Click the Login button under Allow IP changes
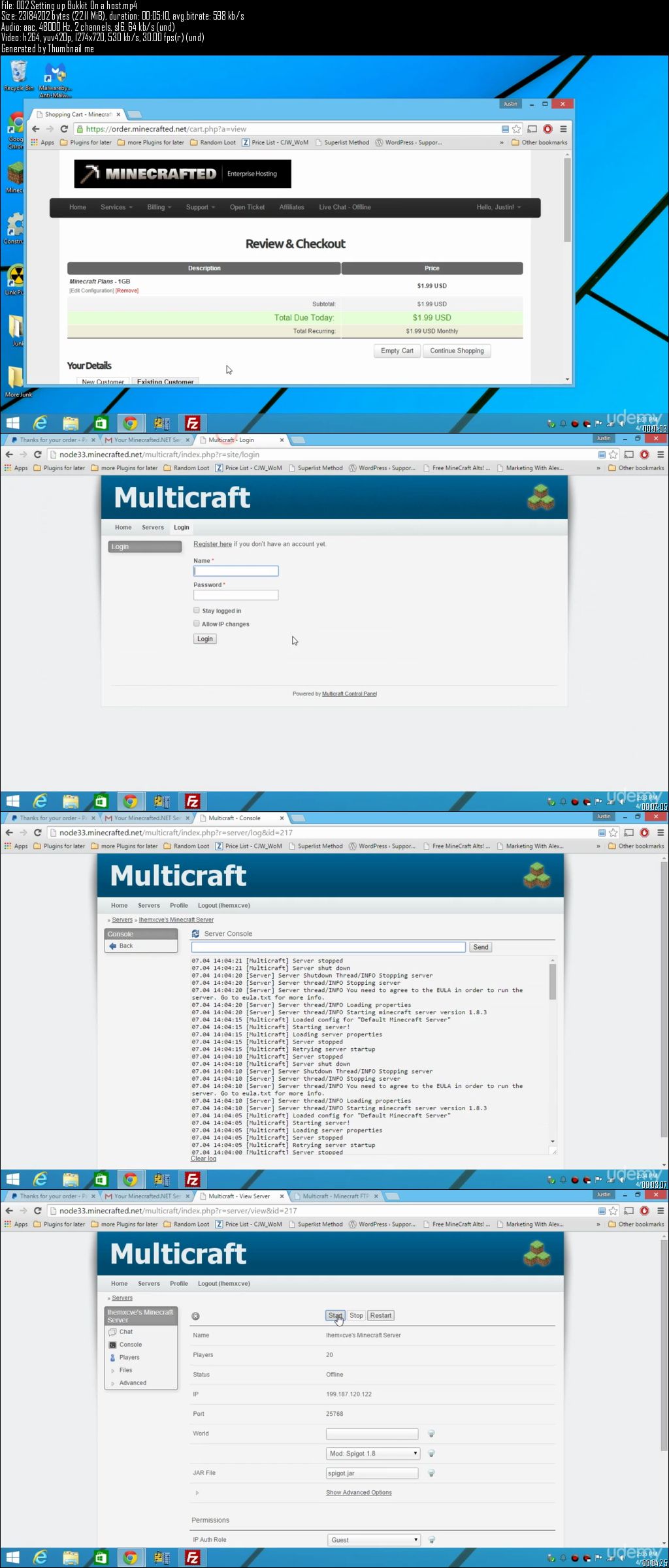 205,639
